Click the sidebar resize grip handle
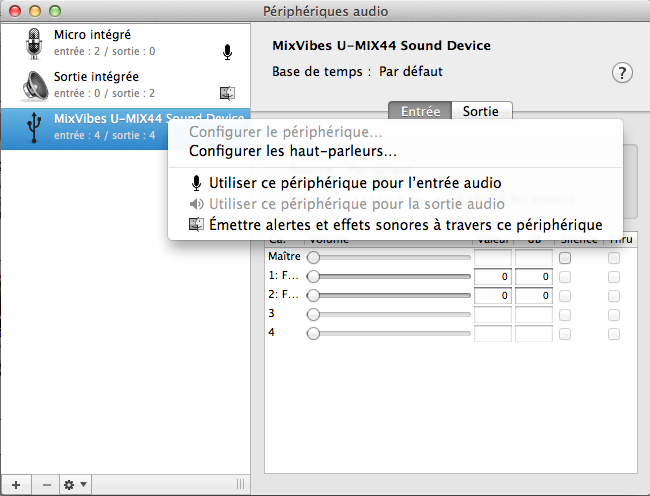The height and width of the screenshot is (496, 650). pos(240,484)
